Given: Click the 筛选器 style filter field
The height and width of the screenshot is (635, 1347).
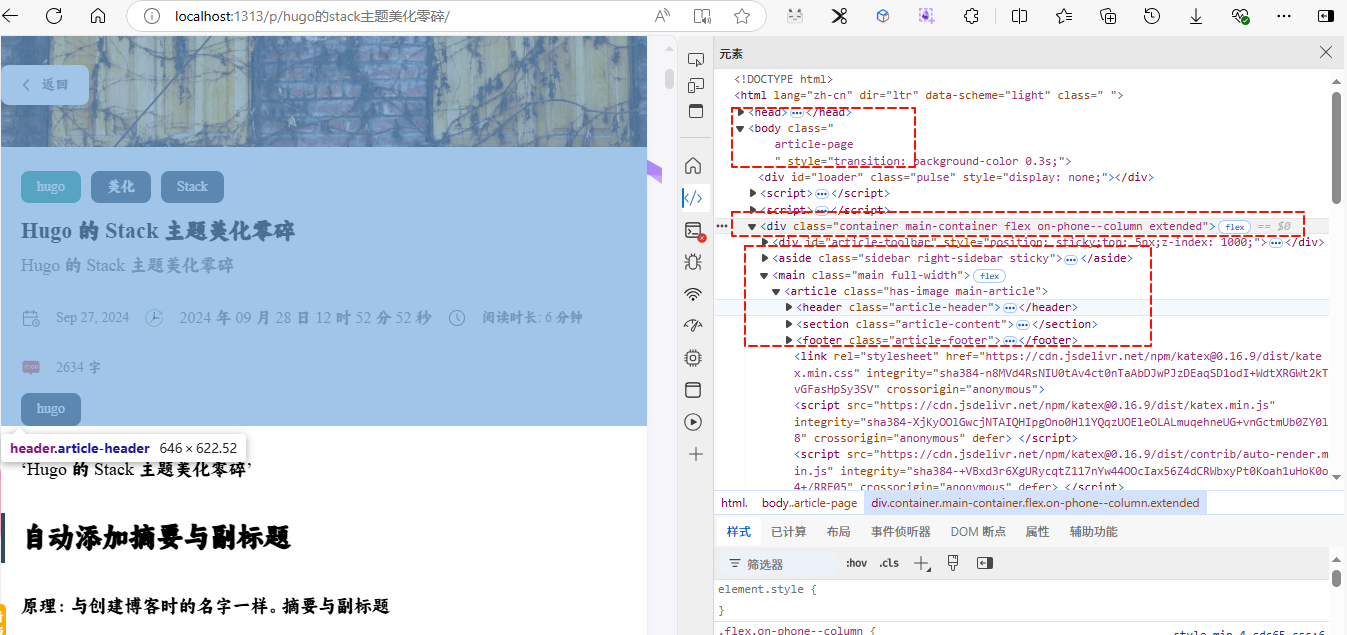Looking at the screenshot, I should coord(780,564).
